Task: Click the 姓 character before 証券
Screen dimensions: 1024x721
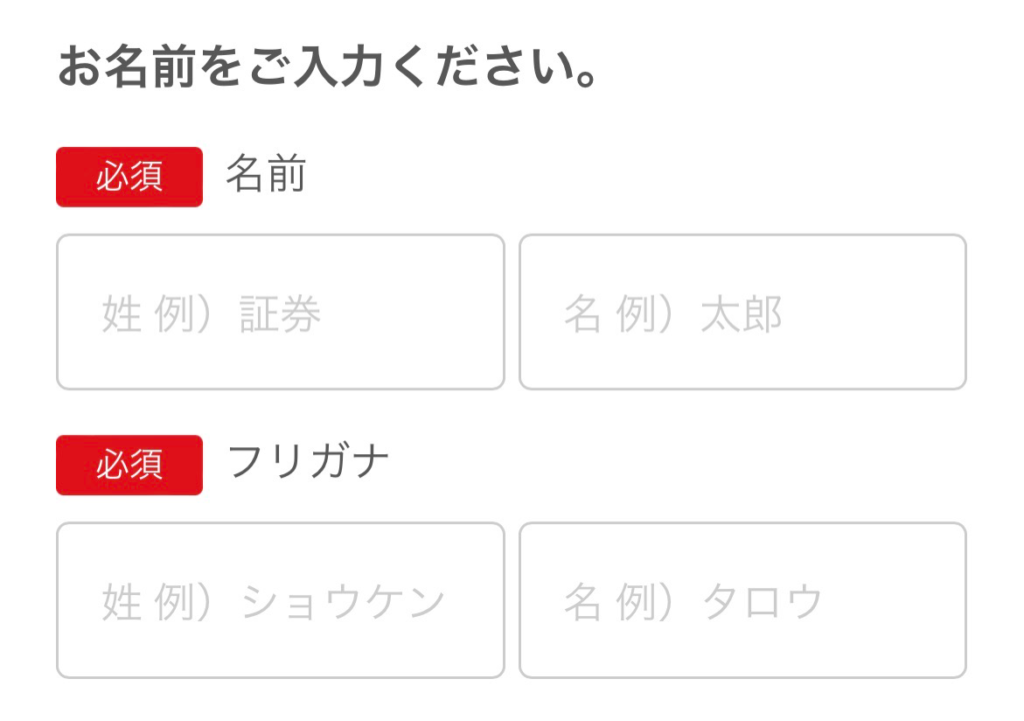Action: [121, 315]
